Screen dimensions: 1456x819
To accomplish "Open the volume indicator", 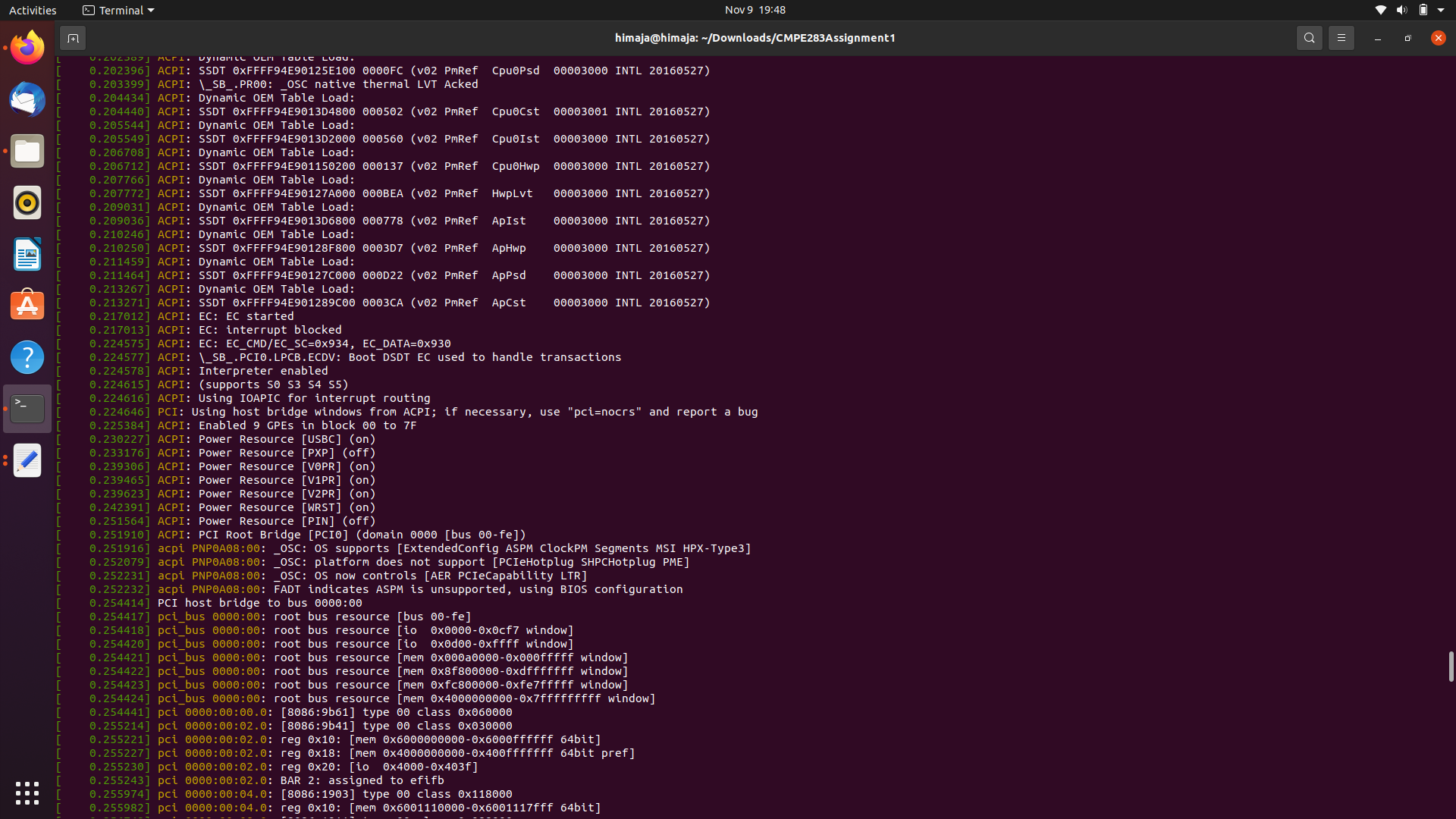I will [x=1401, y=10].
